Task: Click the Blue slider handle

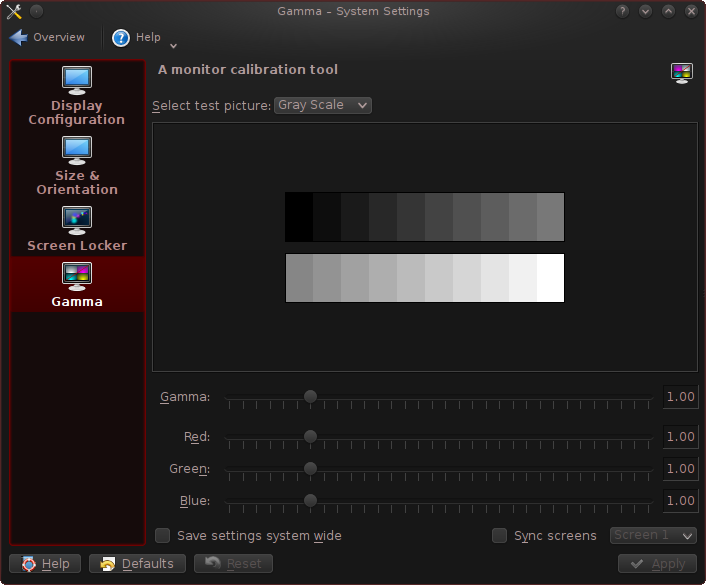Action: click(310, 500)
